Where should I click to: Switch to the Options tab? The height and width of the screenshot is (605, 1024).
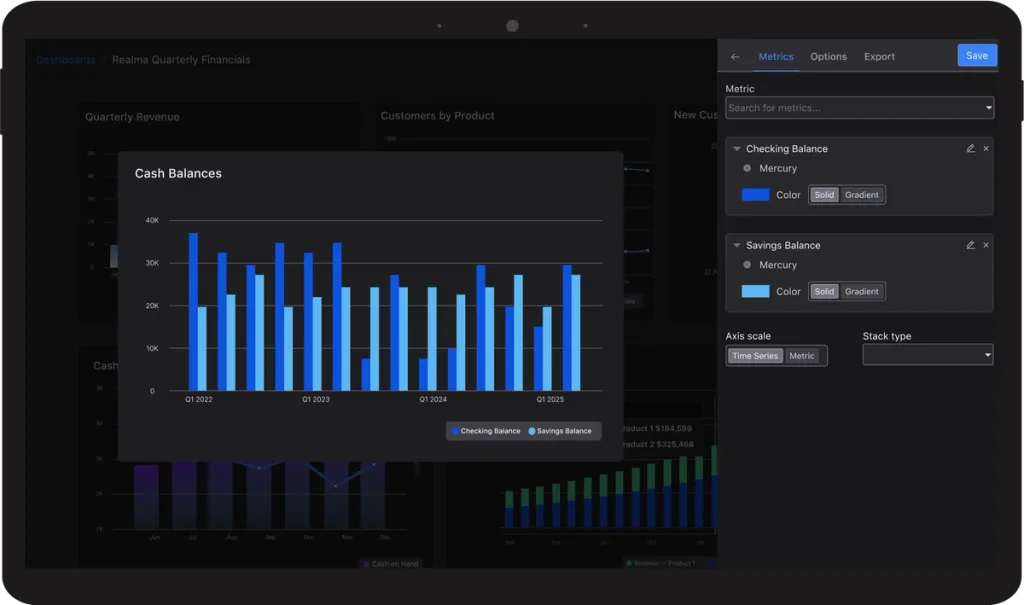click(x=828, y=57)
